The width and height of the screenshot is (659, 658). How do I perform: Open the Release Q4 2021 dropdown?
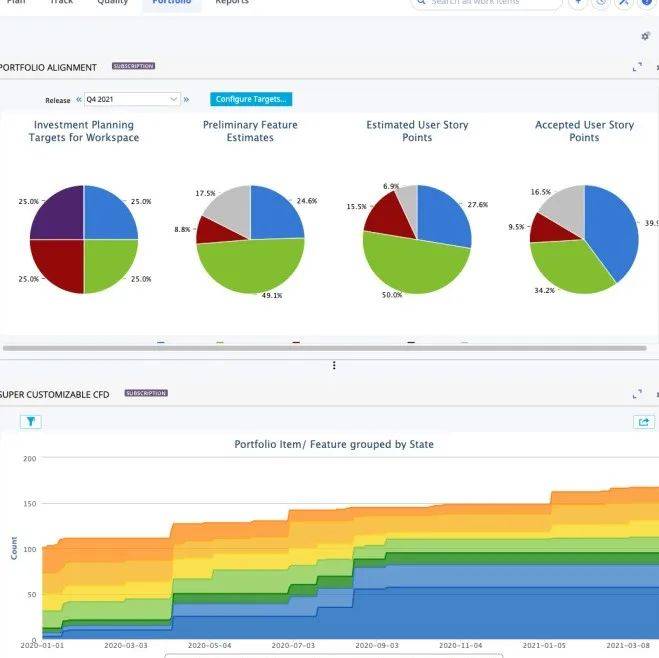[x=132, y=99]
